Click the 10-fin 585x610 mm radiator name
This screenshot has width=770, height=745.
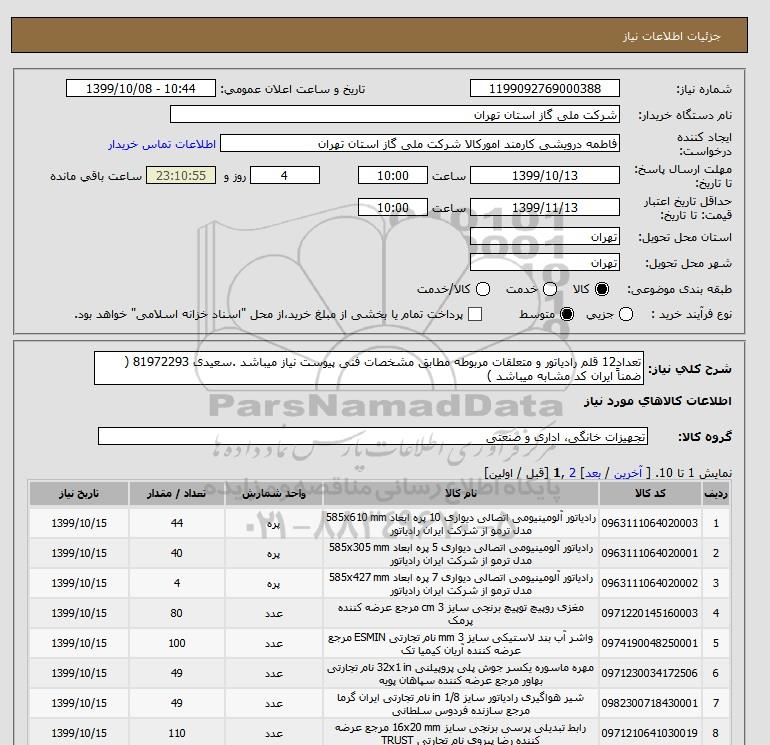[x=461, y=524]
